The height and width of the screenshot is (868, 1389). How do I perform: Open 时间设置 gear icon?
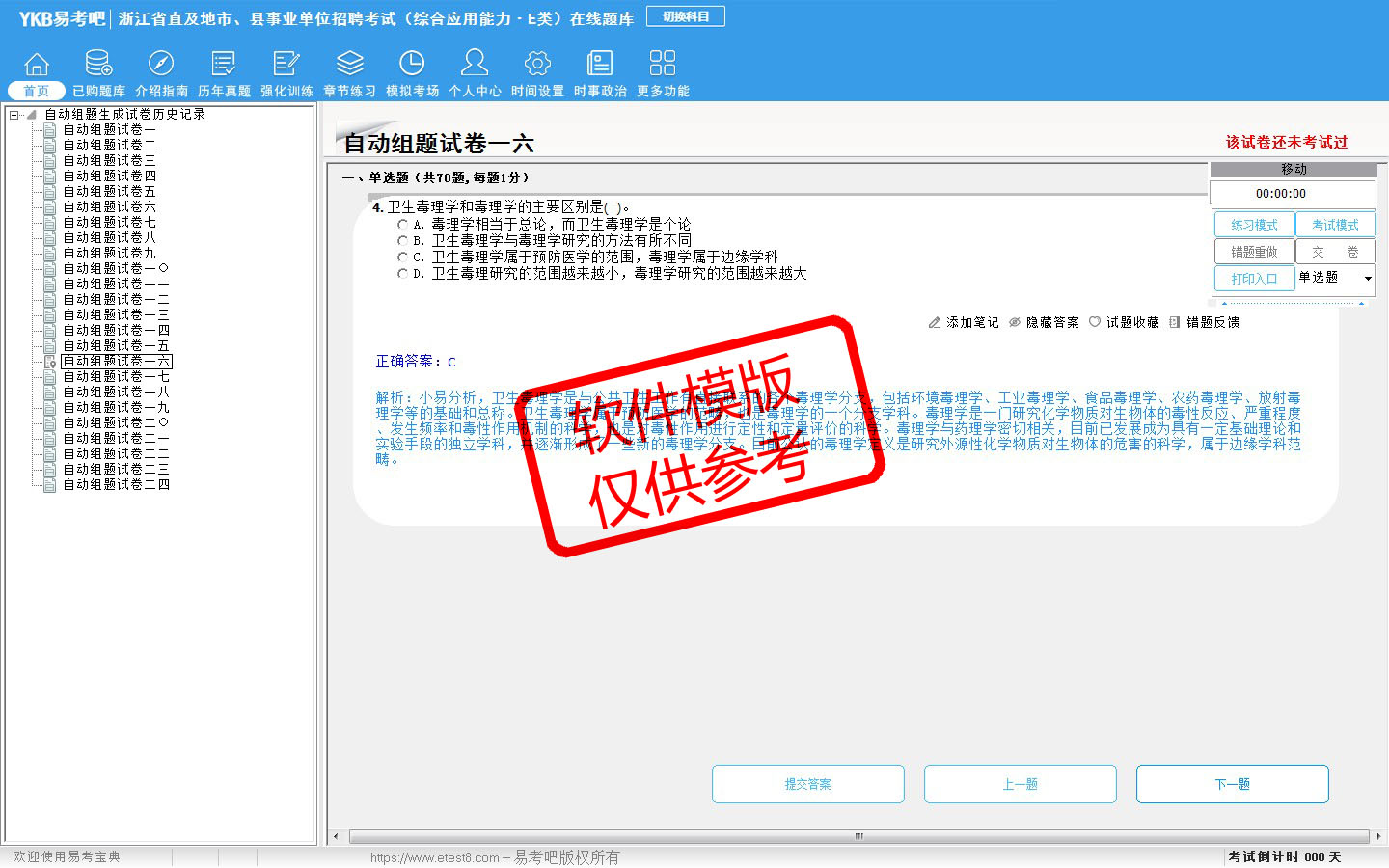pyautogui.click(x=537, y=64)
